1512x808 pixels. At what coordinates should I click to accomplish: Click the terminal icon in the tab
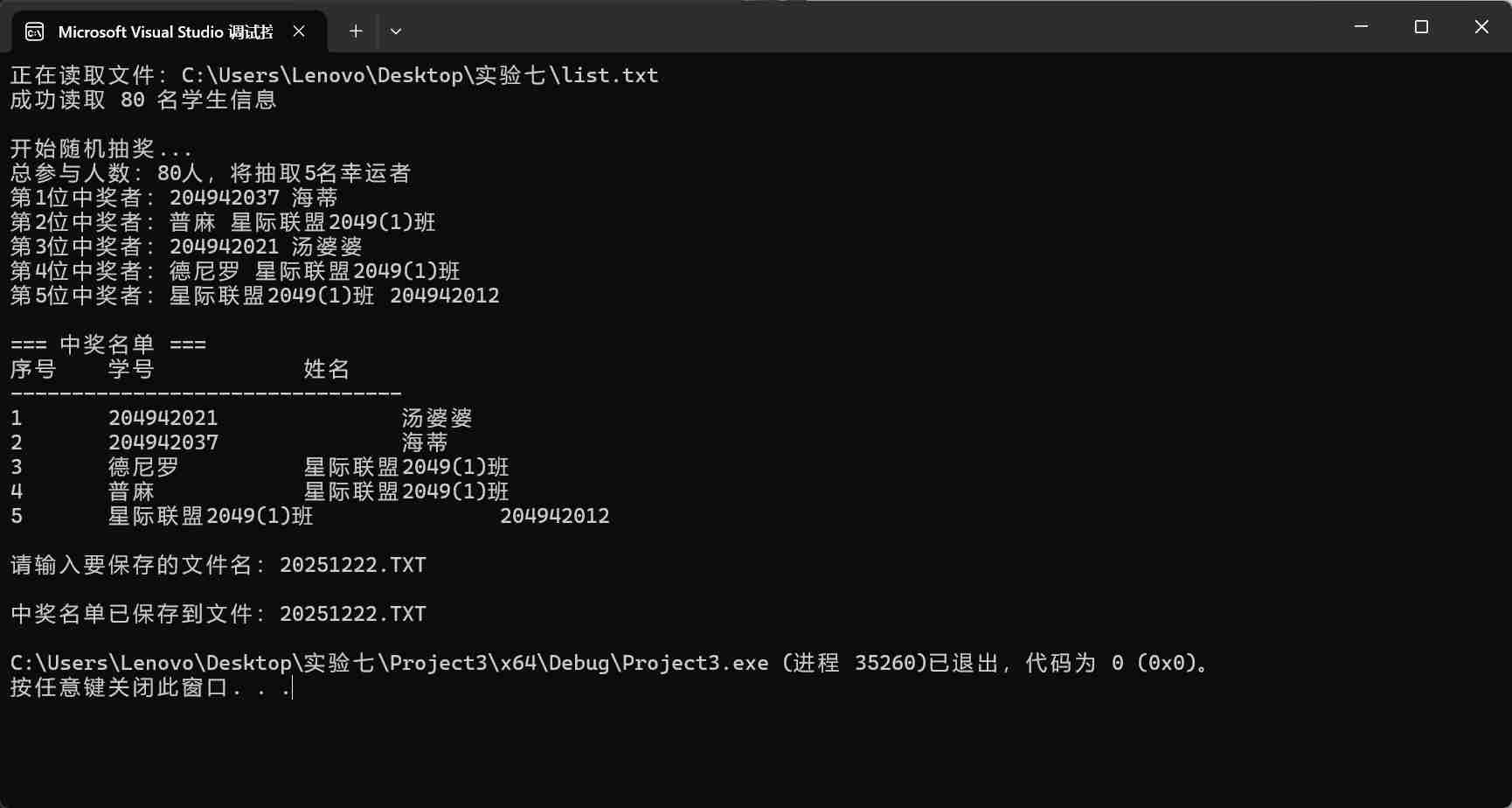click(x=35, y=32)
